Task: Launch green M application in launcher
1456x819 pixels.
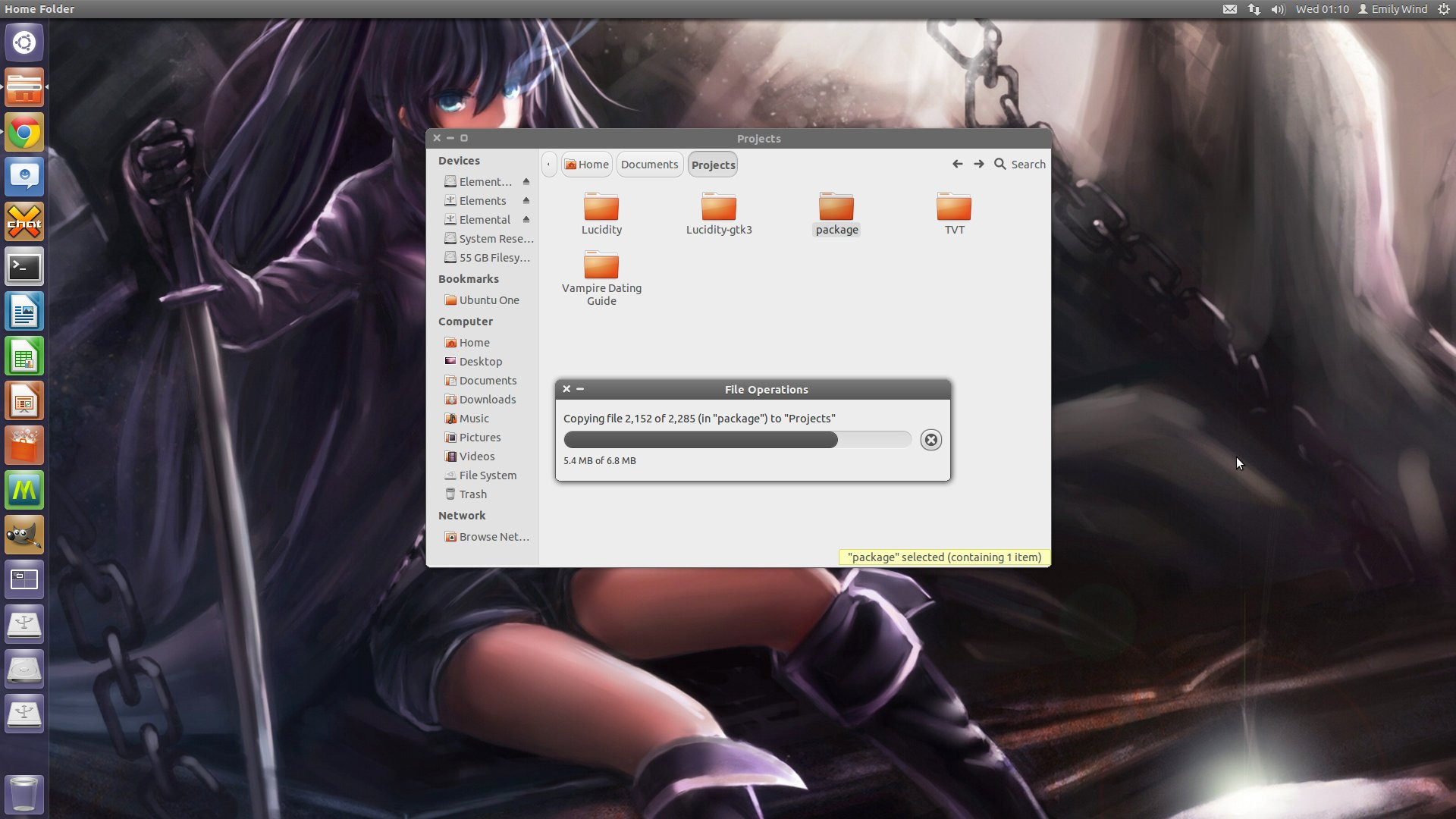Action: coord(24,491)
